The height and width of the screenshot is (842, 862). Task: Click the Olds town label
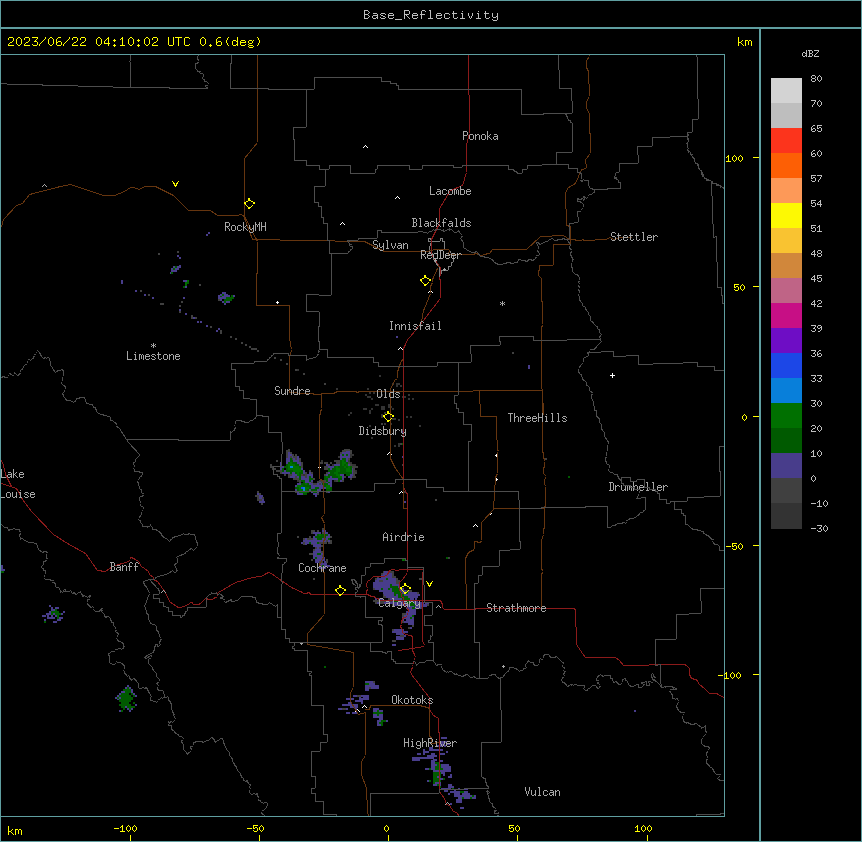[x=388, y=394]
